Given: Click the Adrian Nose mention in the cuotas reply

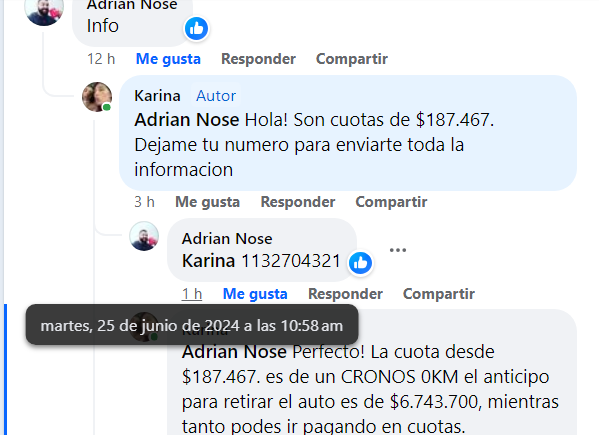Looking at the screenshot, I should coord(186,120).
